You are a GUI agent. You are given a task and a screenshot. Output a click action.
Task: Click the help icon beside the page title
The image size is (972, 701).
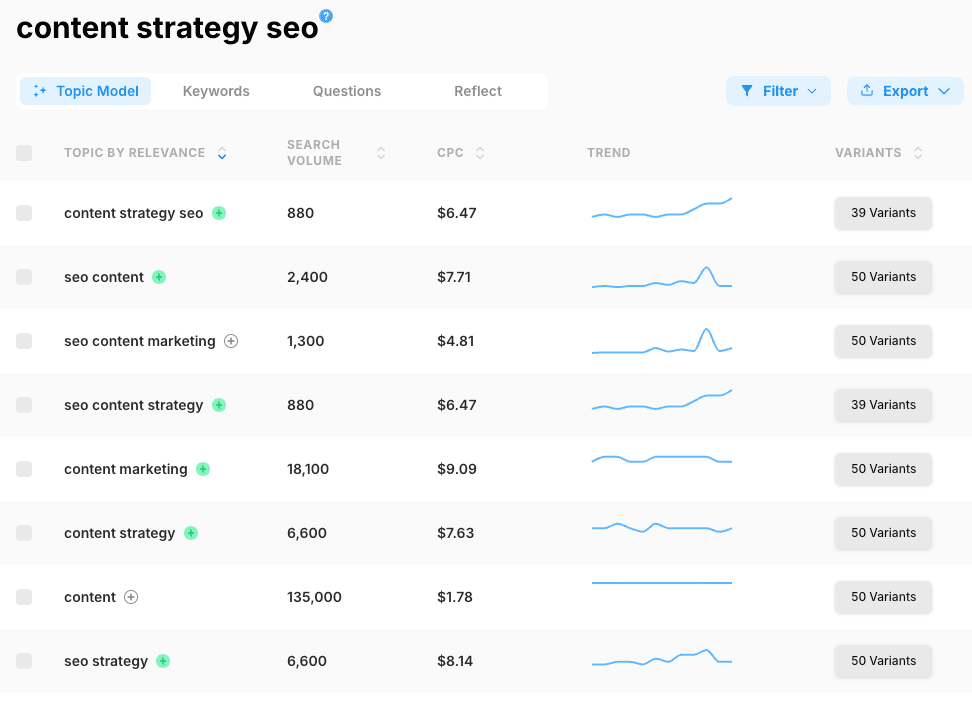click(x=326, y=16)
